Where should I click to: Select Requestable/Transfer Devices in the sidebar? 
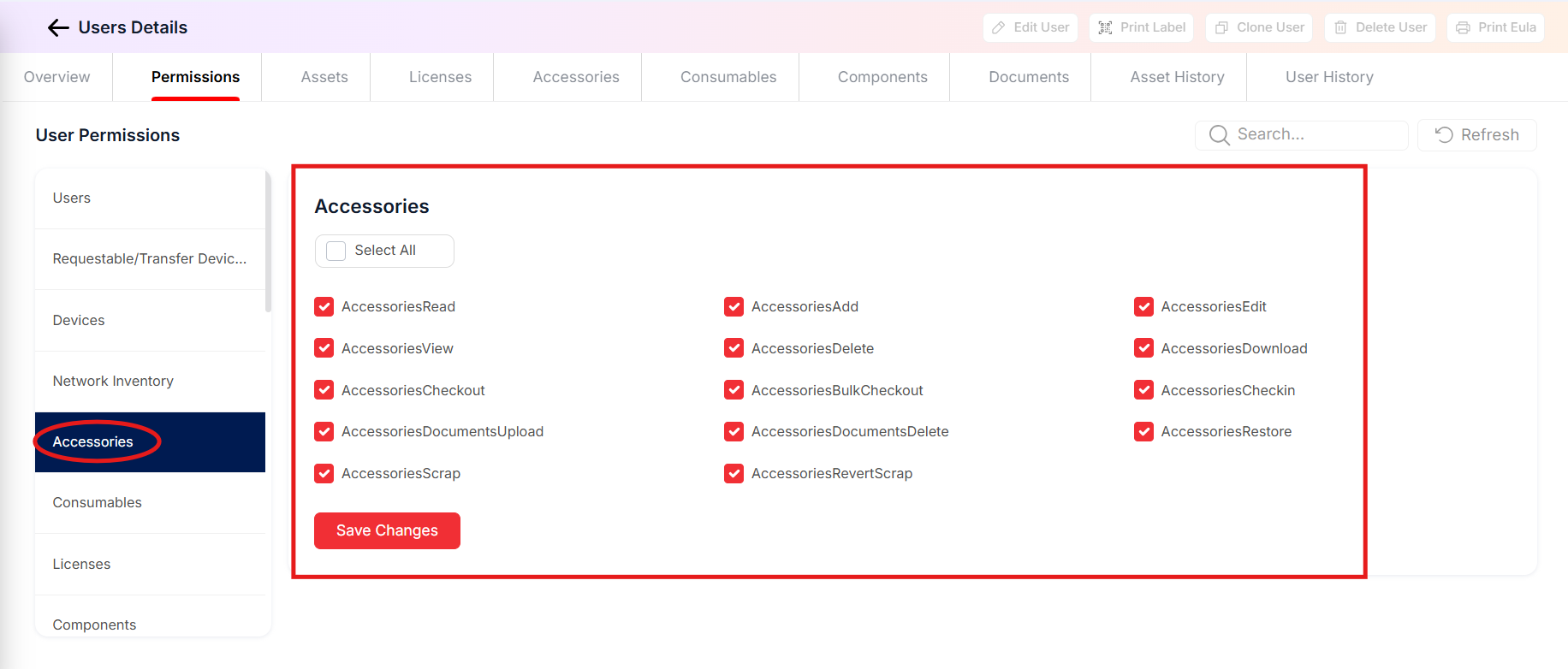point(150,259)
